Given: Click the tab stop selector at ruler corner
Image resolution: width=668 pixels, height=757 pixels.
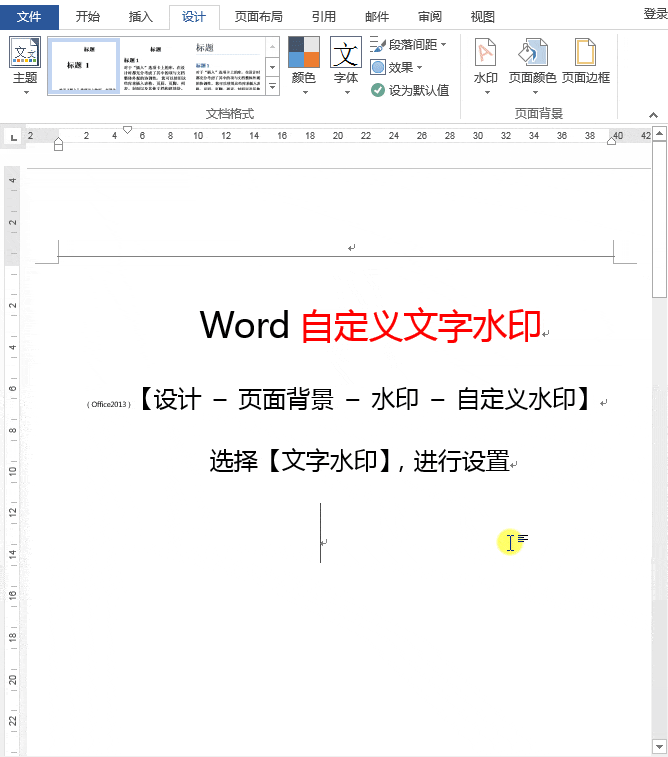Looking at the screenshot, I should 14,138.
